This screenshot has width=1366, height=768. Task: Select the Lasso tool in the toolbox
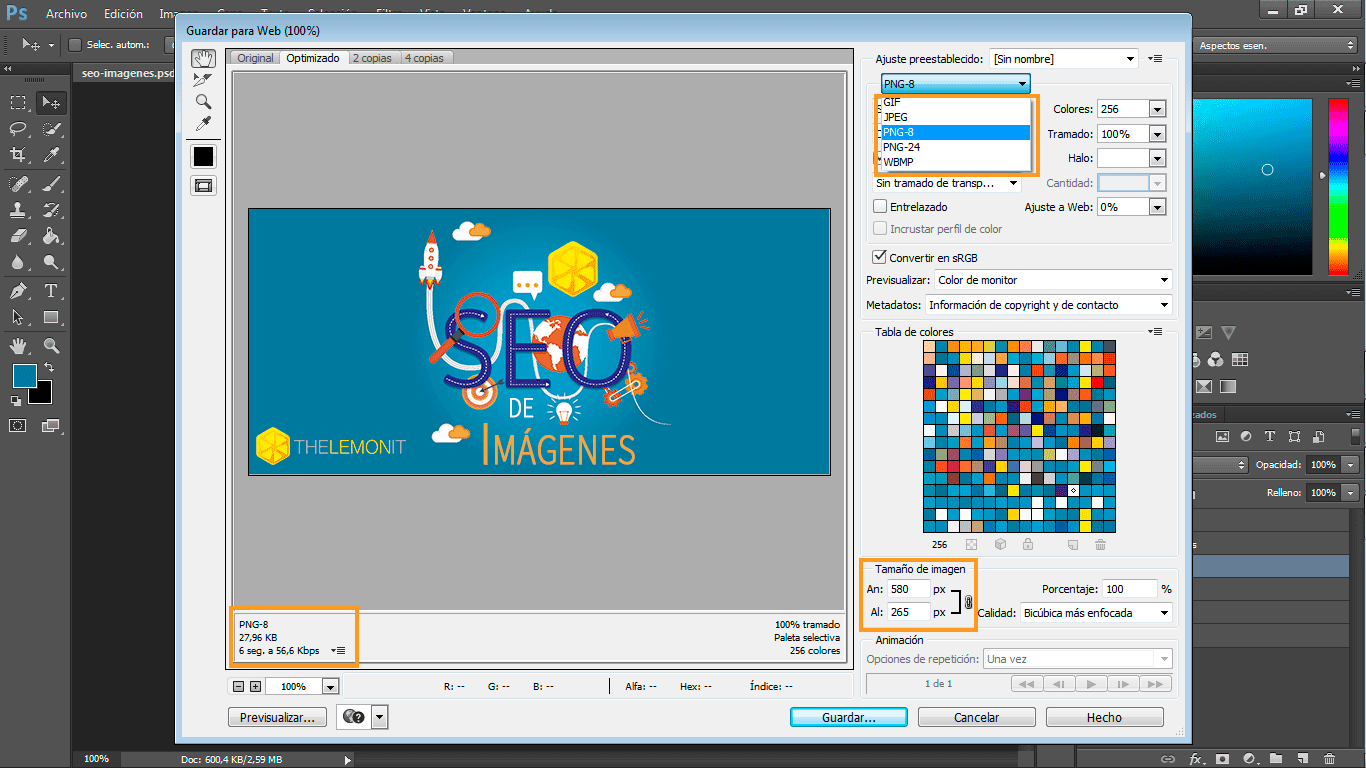coord(18,129)
